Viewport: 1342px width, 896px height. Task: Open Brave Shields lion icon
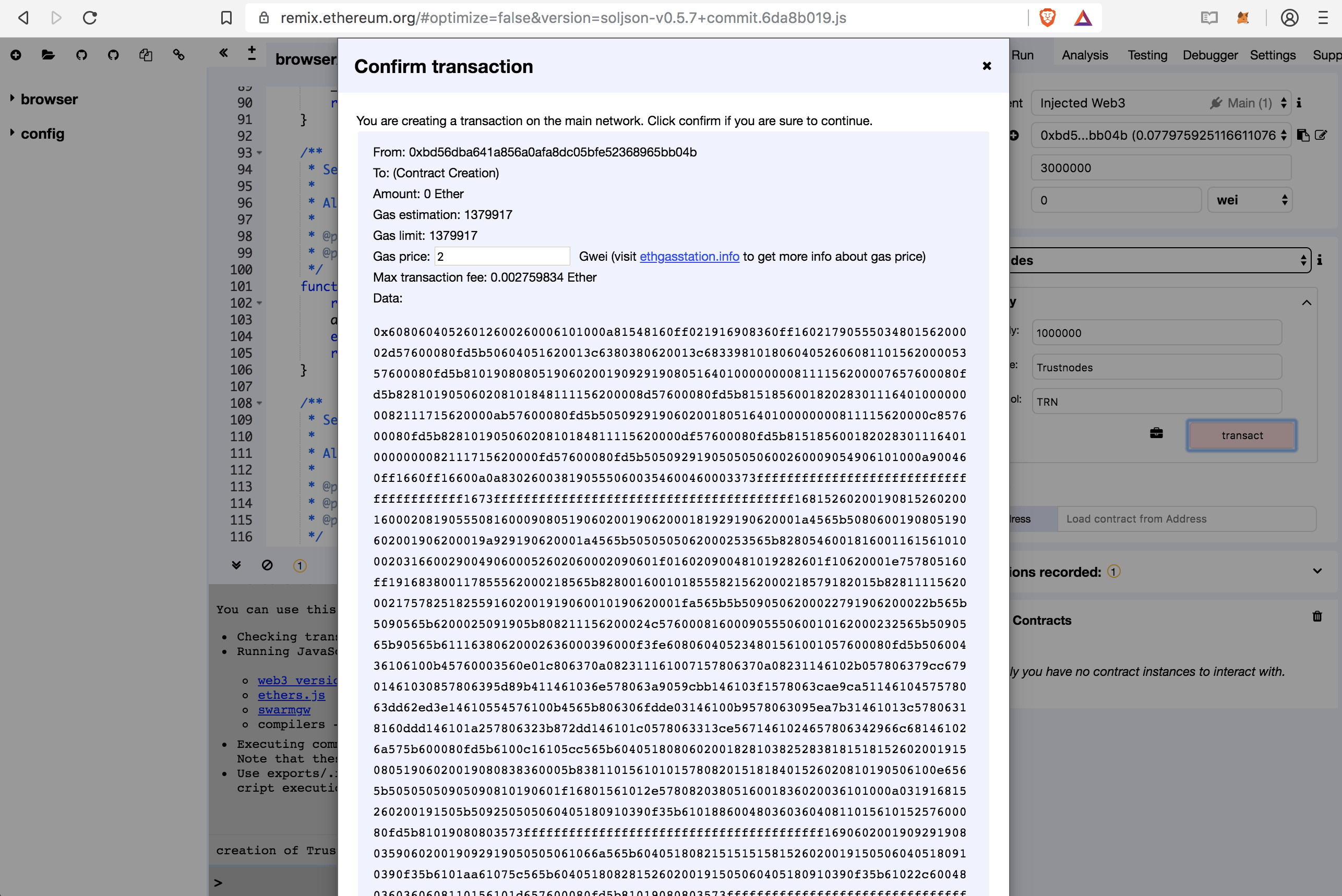point(1047,18)
